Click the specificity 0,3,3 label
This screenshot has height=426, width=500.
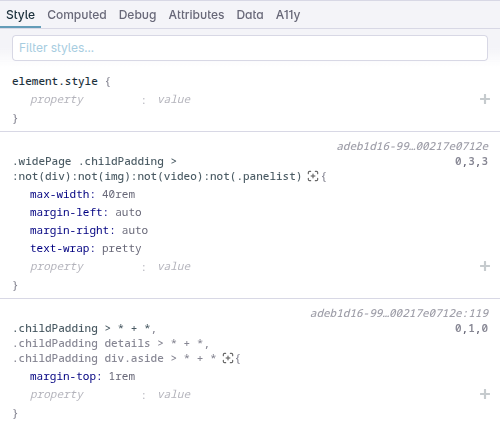471,161
